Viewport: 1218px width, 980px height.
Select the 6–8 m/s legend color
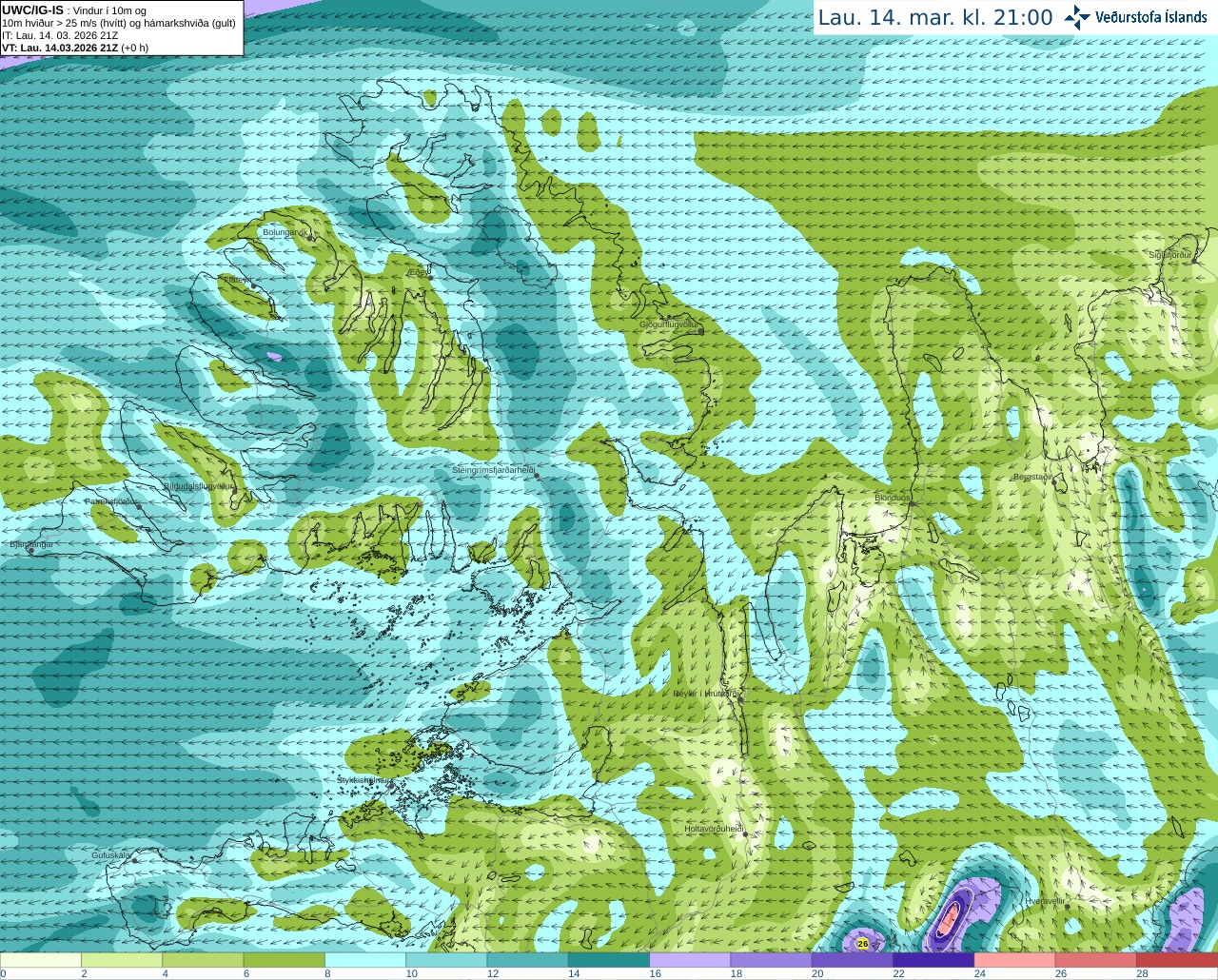284,960
